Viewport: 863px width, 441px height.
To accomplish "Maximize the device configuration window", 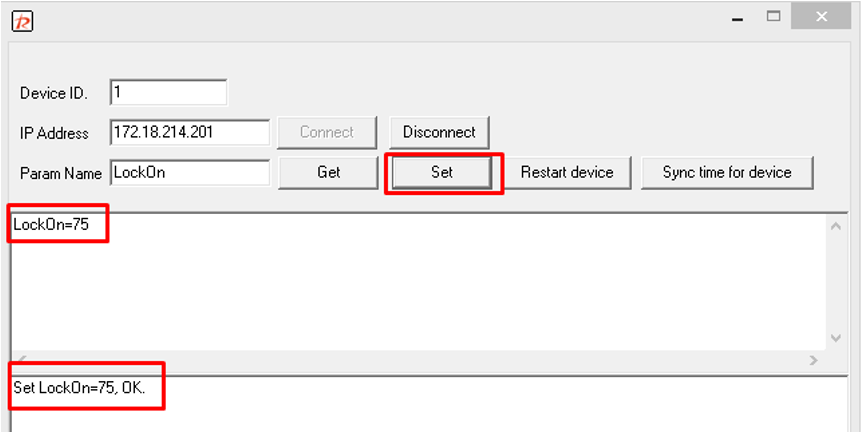I will click(773, 17).
